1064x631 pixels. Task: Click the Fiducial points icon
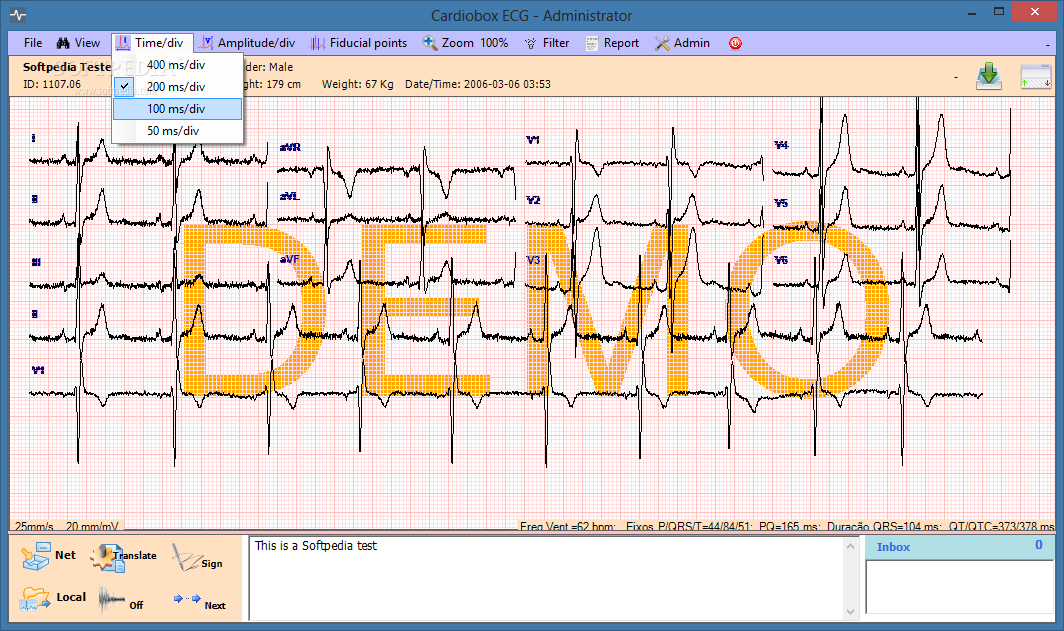(318, 43)
